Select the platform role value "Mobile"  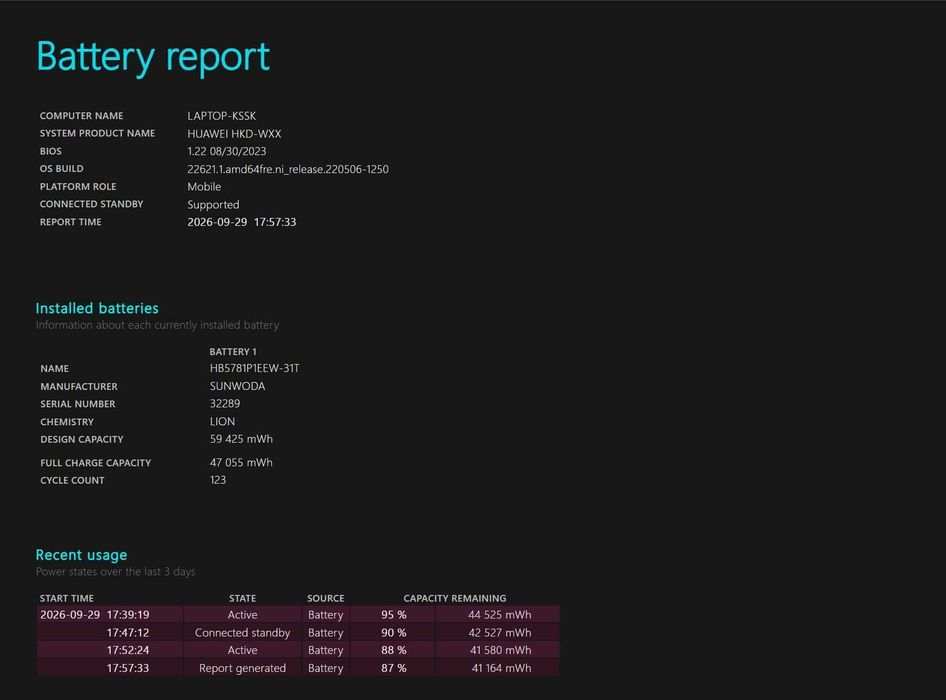click(x=204, y=187)
